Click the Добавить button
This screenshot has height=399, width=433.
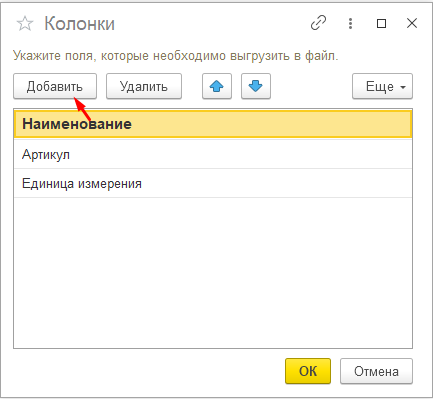pyautogui.click(x=55, y=86)
